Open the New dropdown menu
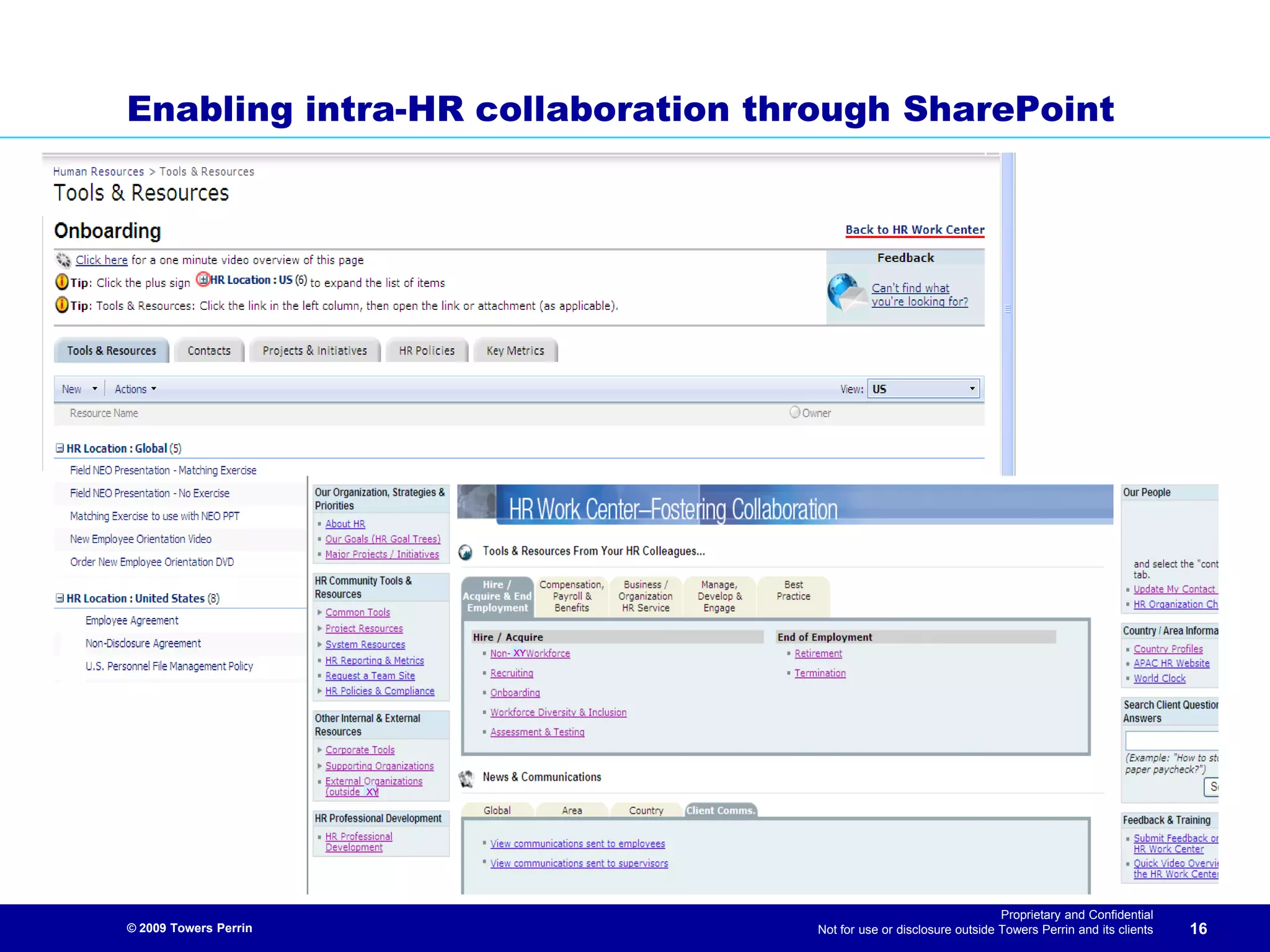 pyautogui.click(x=80, y=389)
